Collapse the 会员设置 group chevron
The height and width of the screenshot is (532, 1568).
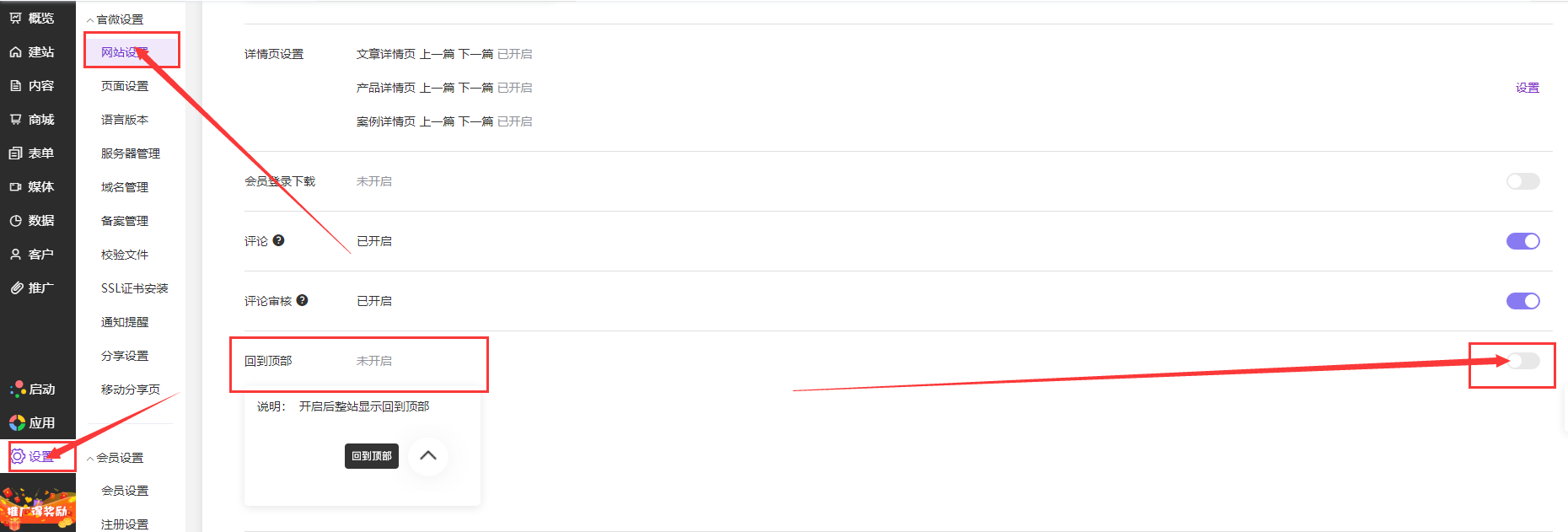click(x=90, y=458)
